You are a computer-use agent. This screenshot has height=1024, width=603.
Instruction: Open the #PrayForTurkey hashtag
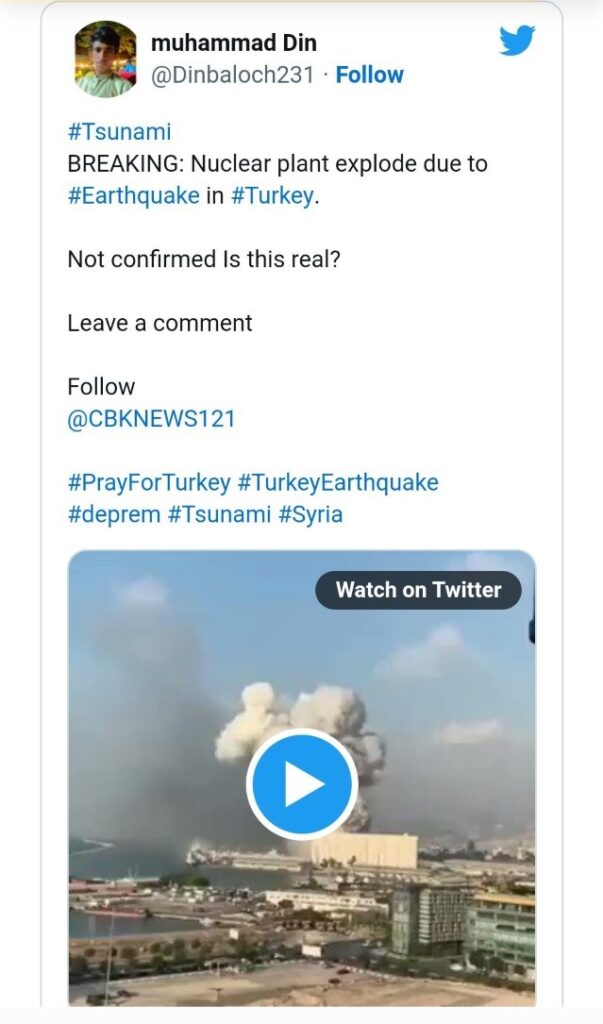[x=148, y=482]
